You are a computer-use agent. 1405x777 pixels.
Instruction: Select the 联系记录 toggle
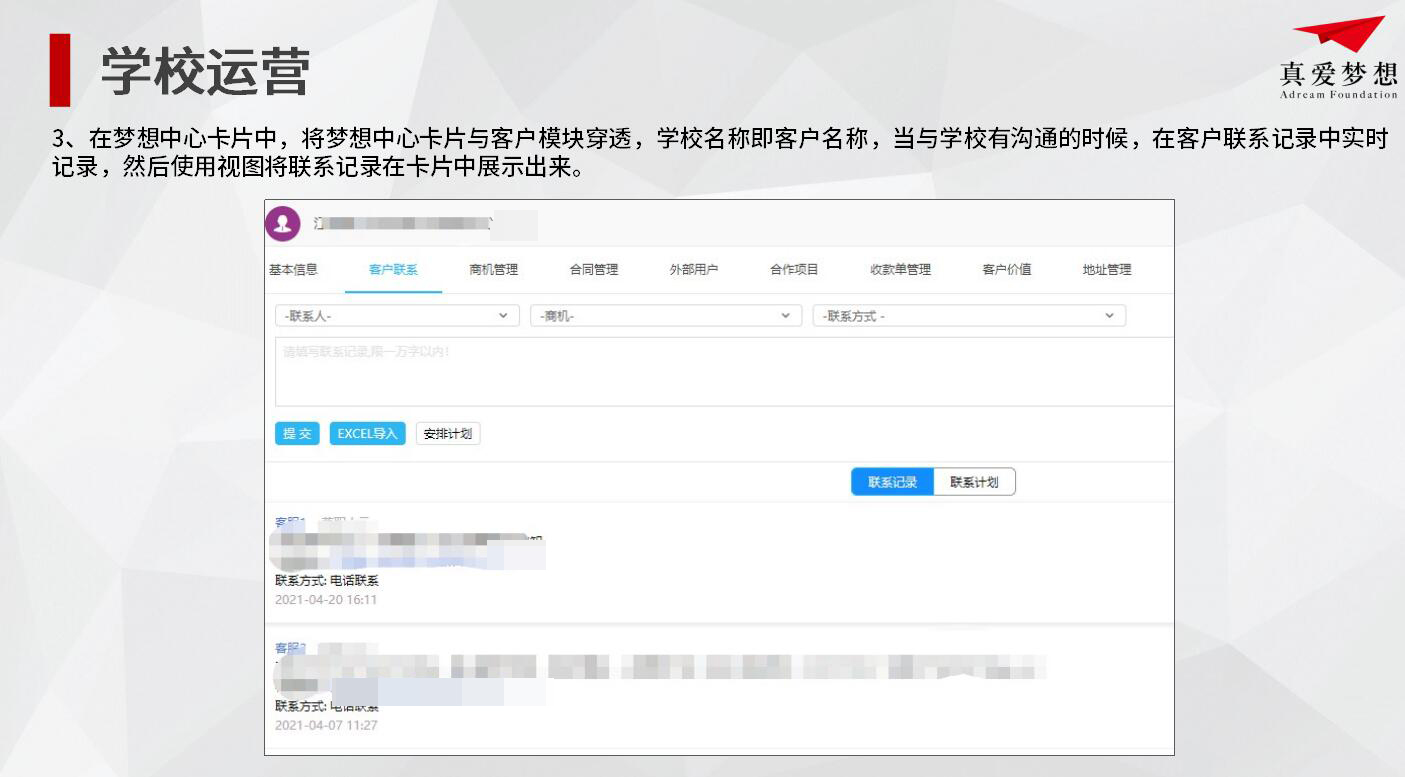click(x=893, y=482)
